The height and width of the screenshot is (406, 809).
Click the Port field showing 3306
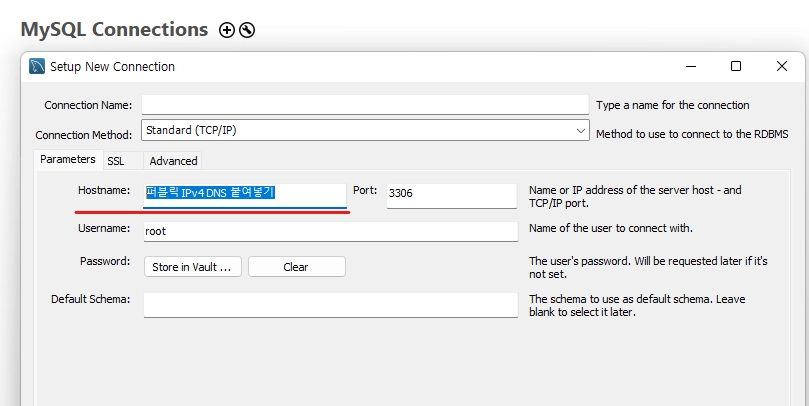tap(451, 196)
